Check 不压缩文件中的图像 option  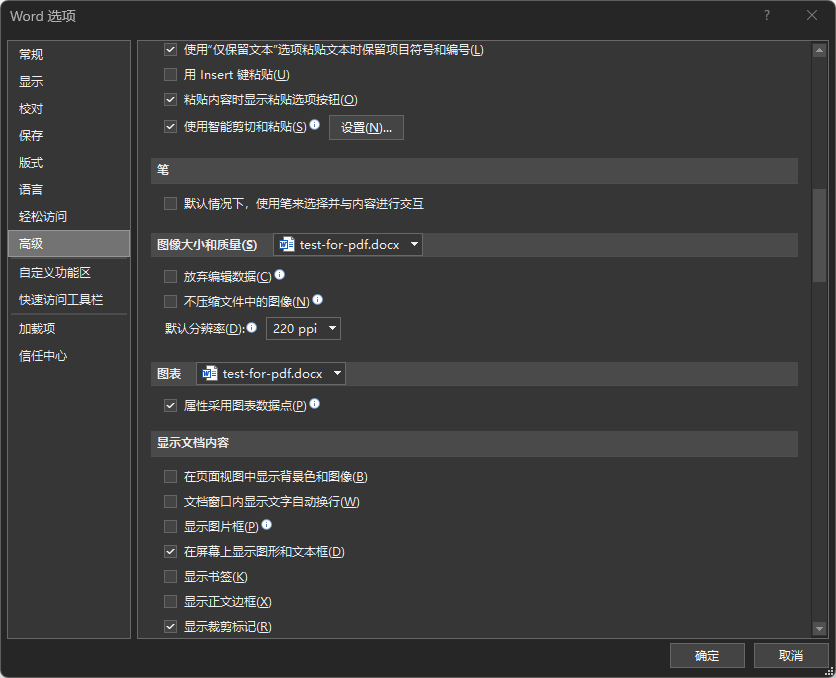pos(170,302)
